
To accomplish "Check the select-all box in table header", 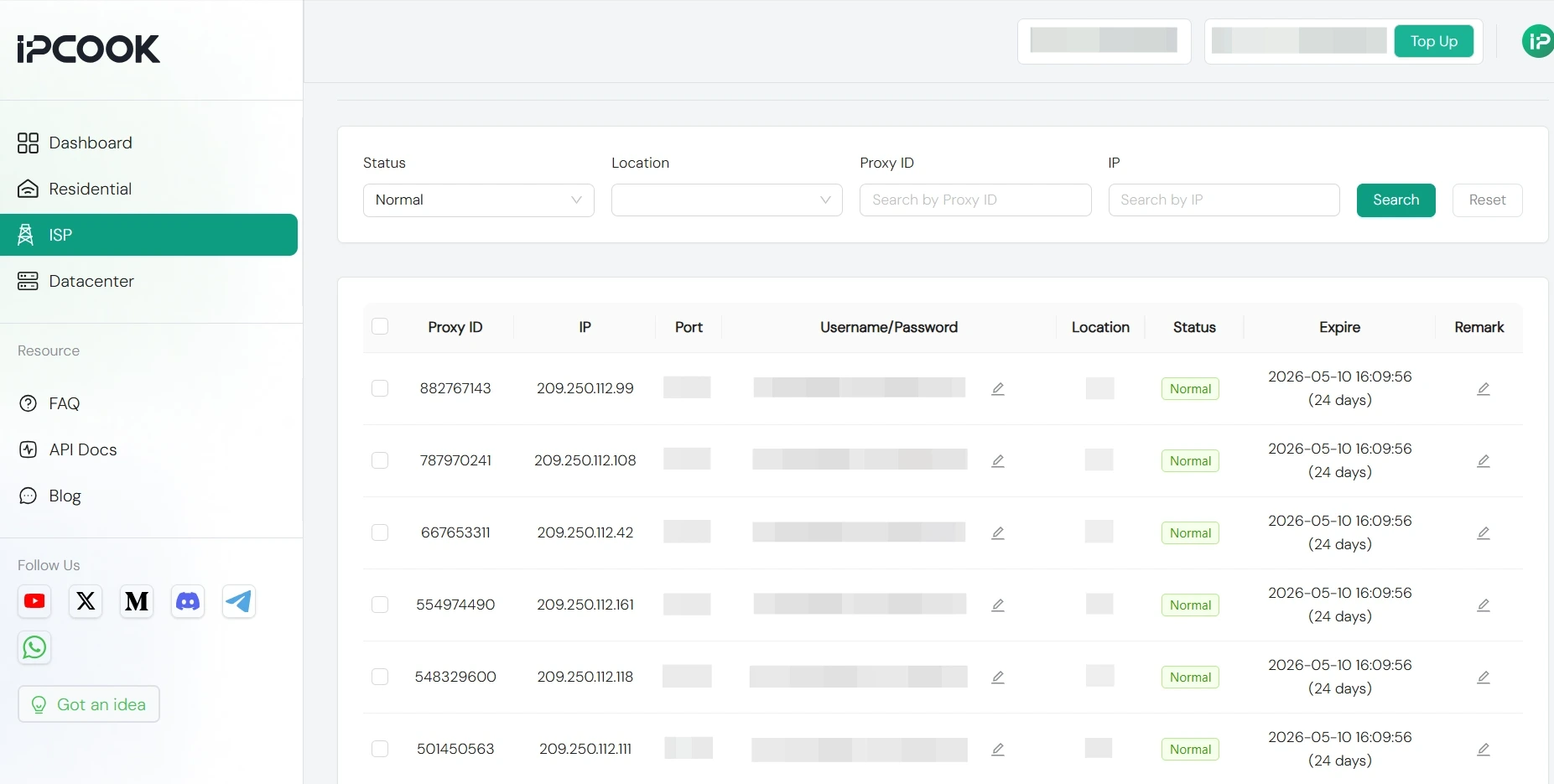I will click(380, 326).
